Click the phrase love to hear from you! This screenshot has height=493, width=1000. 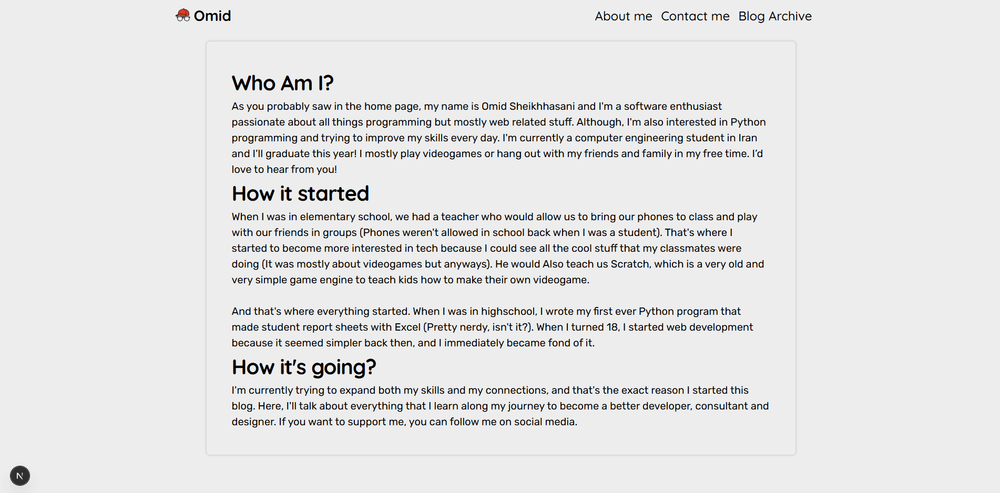[284, 170]
